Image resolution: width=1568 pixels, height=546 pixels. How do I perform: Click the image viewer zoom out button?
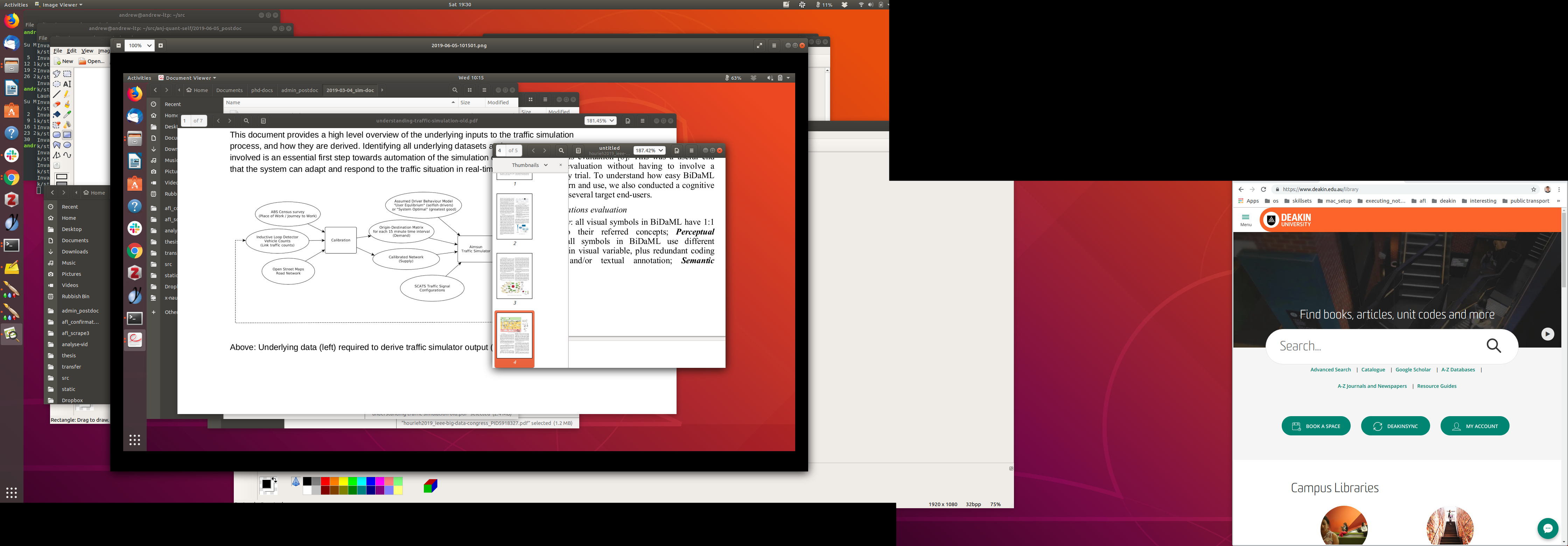pos(119,45)
